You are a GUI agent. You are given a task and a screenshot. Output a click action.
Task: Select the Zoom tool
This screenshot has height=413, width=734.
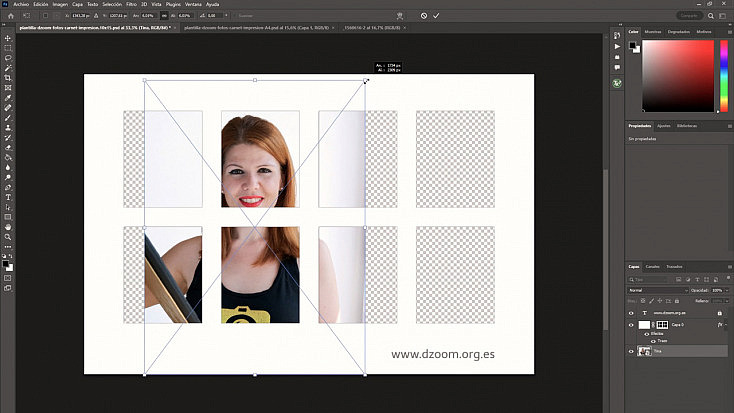(8, 237)
